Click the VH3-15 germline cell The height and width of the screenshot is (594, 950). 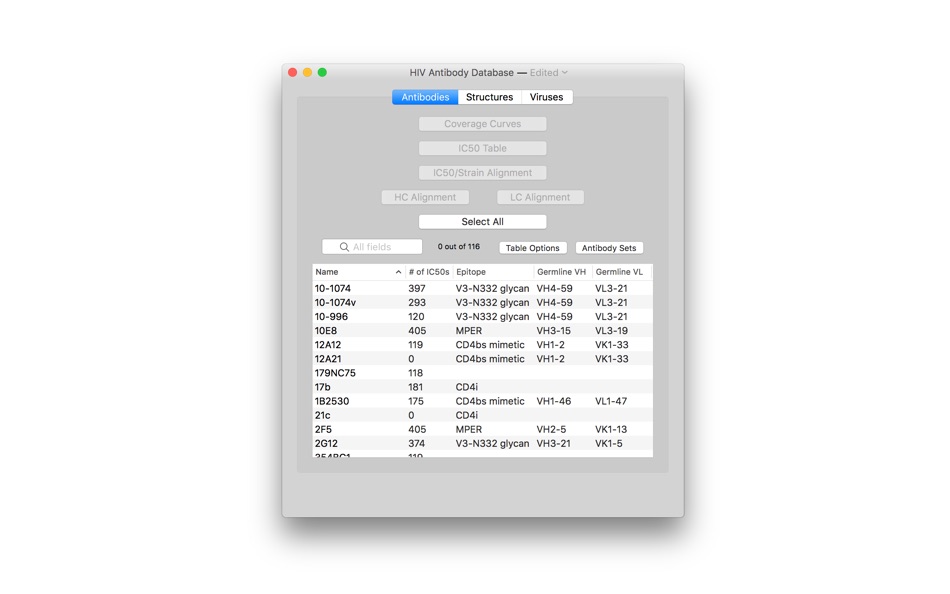pyautogui.click(x=554, y=331)
